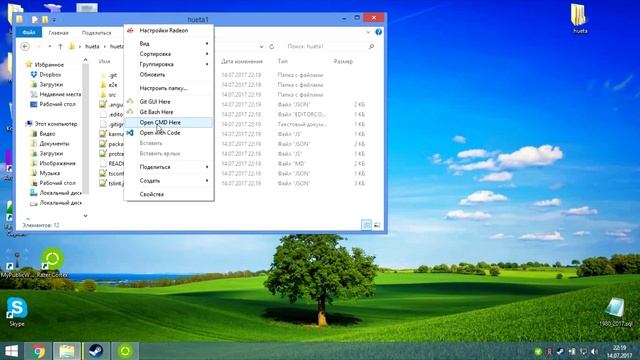
Task: Sort by Размер column header
Action: (343, 61)
